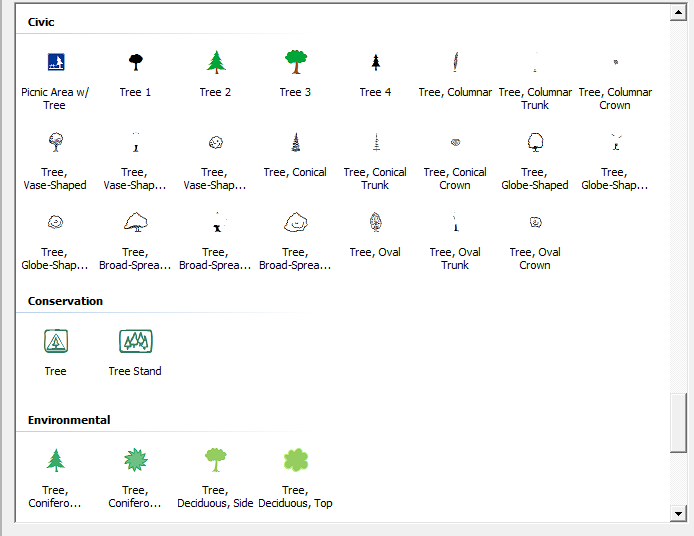Click the Civic category heading
694x536 pixels.
(41, 22)
